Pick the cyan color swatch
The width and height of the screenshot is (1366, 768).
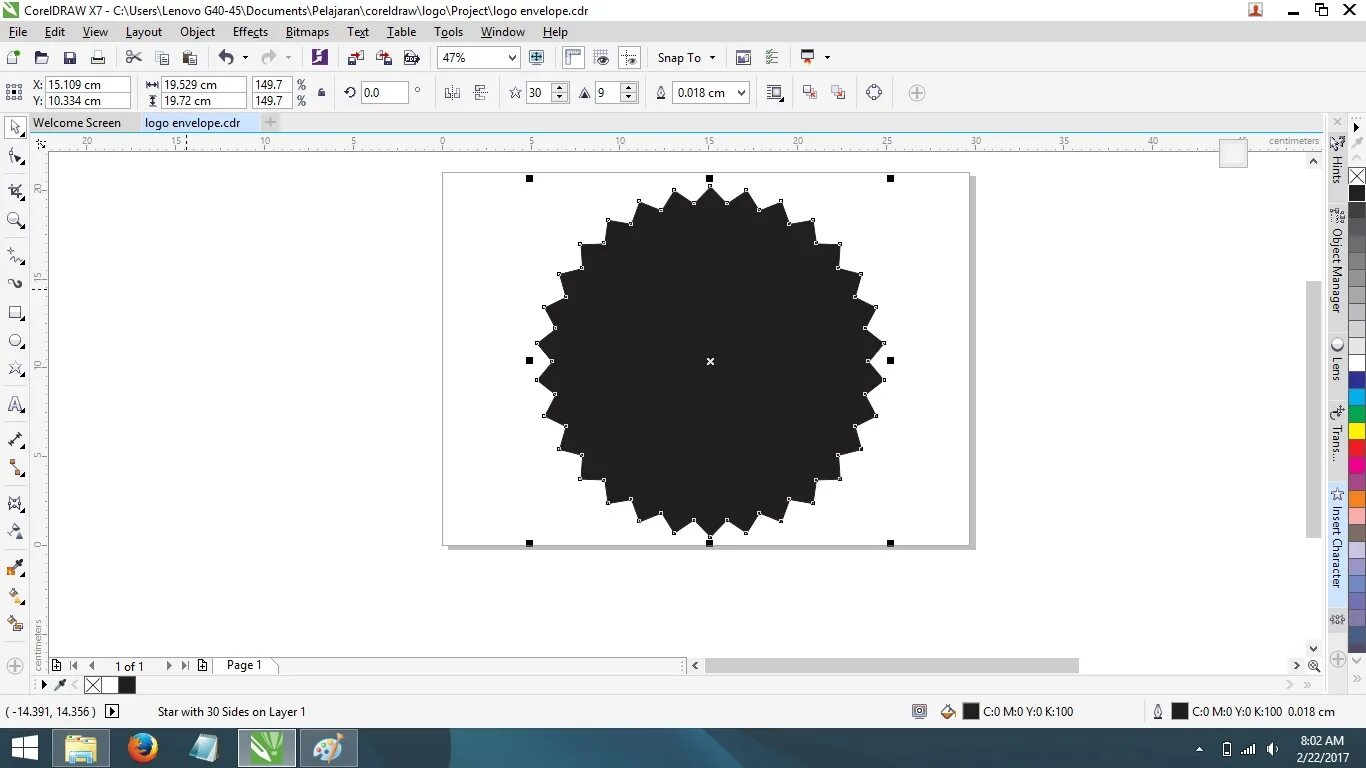pos(1357,397)
